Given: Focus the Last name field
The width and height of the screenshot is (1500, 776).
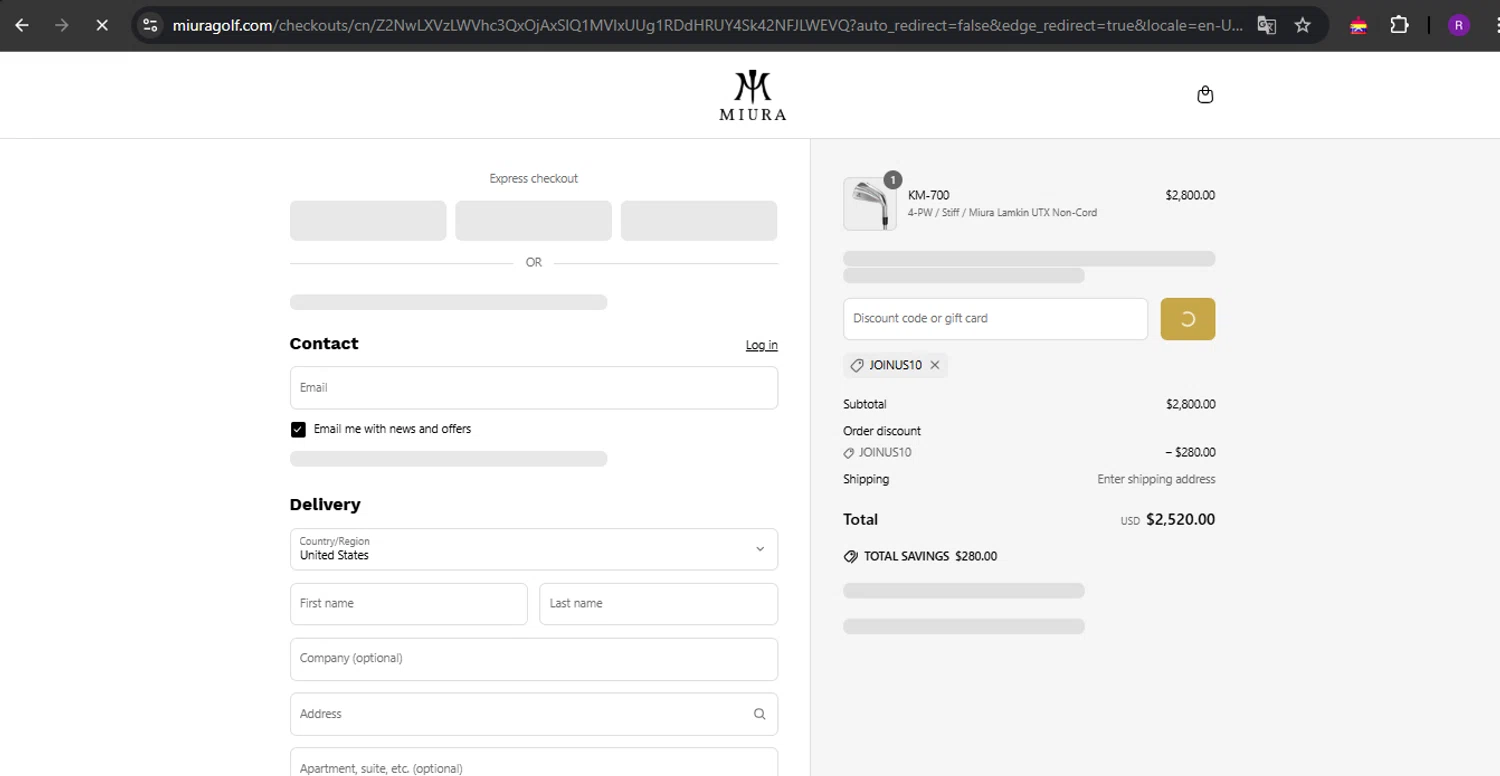Looking at the screenshot, I should [x=659, y=604].
